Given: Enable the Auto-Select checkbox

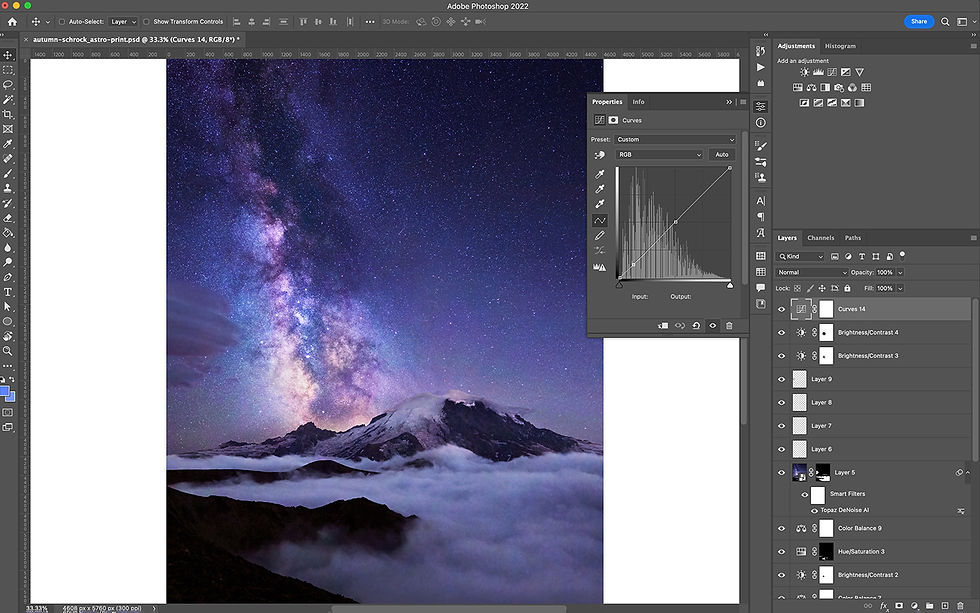Looking at the screenshot, I should 62,21.
